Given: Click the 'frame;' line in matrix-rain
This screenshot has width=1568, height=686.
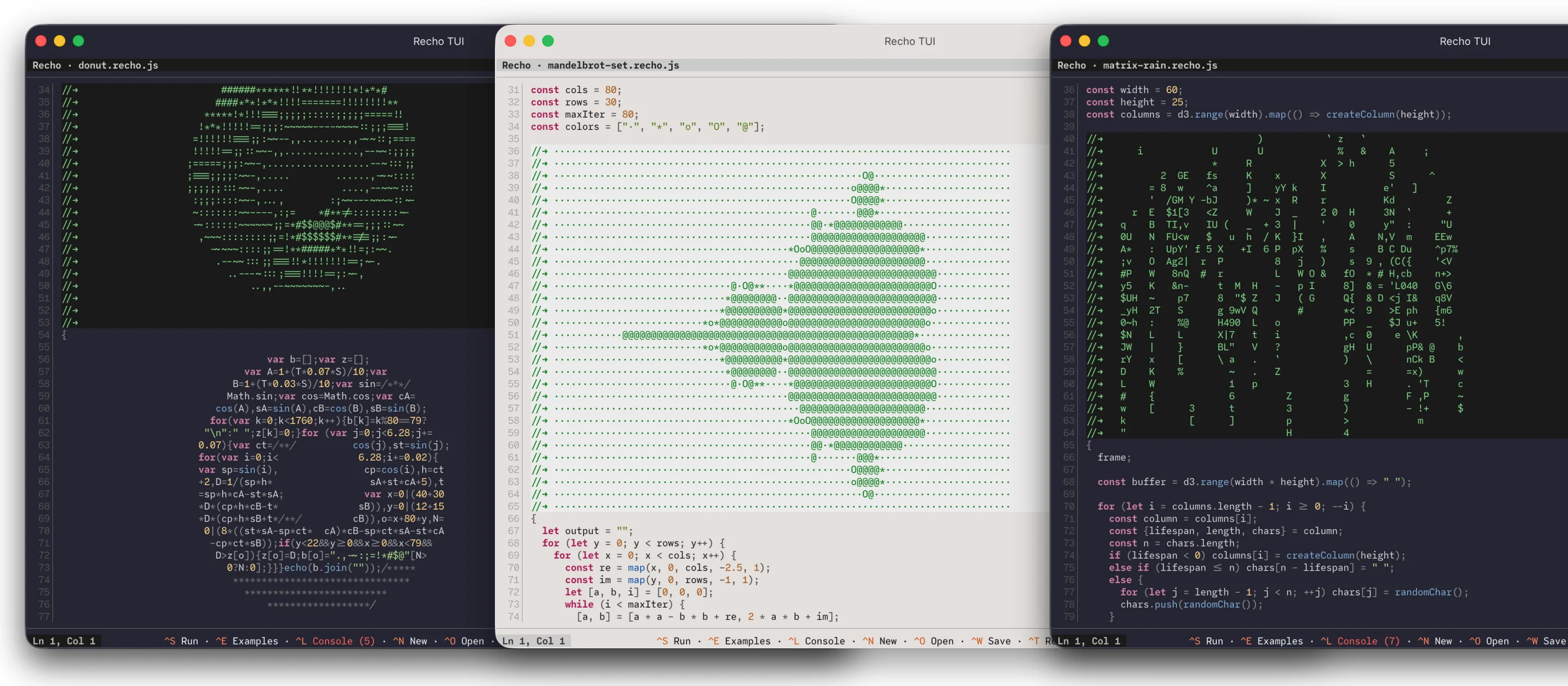Looking at the screenshot, I should (1114, 457).
